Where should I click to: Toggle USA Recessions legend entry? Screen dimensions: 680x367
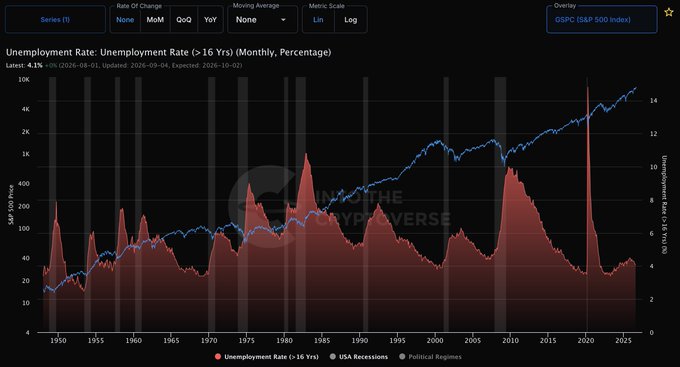click(x=359, y=357)
